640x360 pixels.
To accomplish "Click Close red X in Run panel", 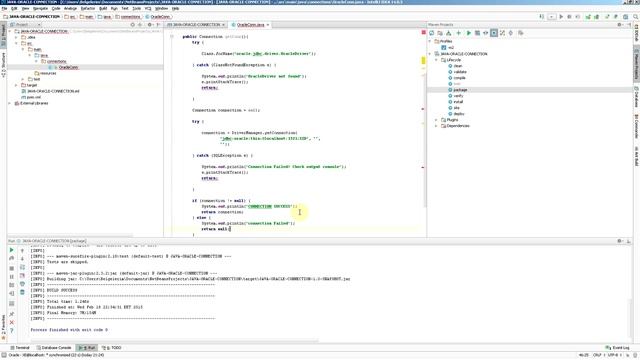I will click(x=11, y=322).
